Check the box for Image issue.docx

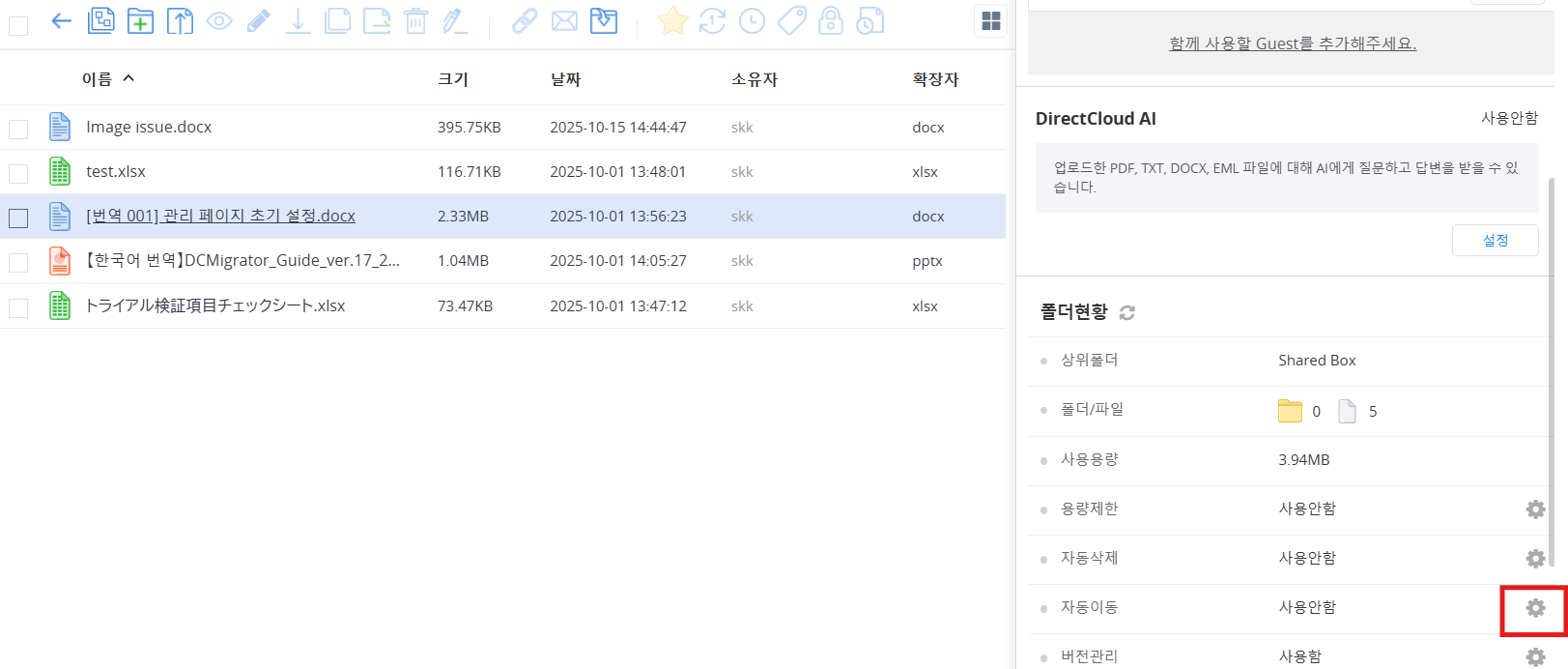(18, 129)
